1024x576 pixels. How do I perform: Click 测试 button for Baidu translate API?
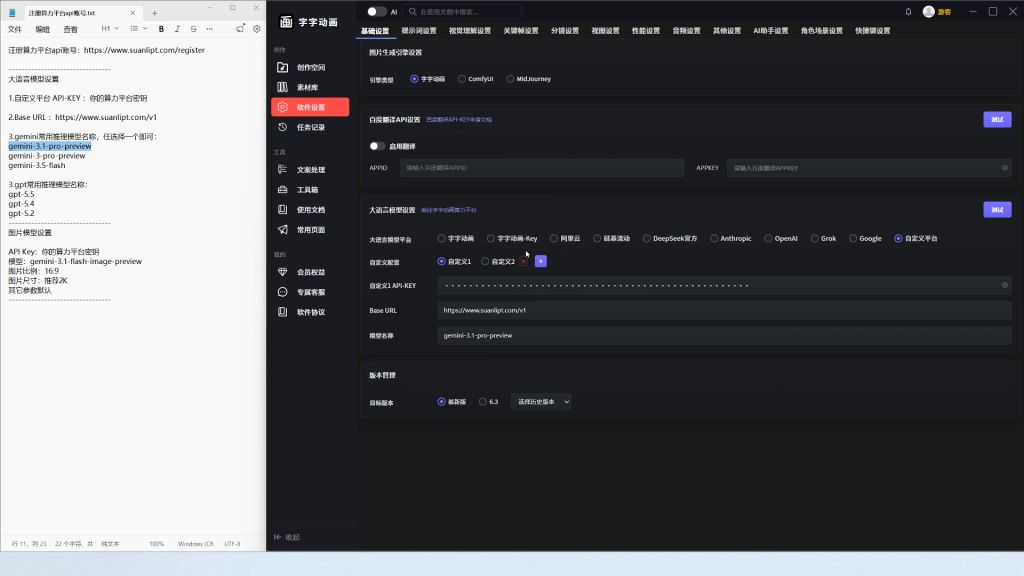pyautogui.click(x=997, y=120)
